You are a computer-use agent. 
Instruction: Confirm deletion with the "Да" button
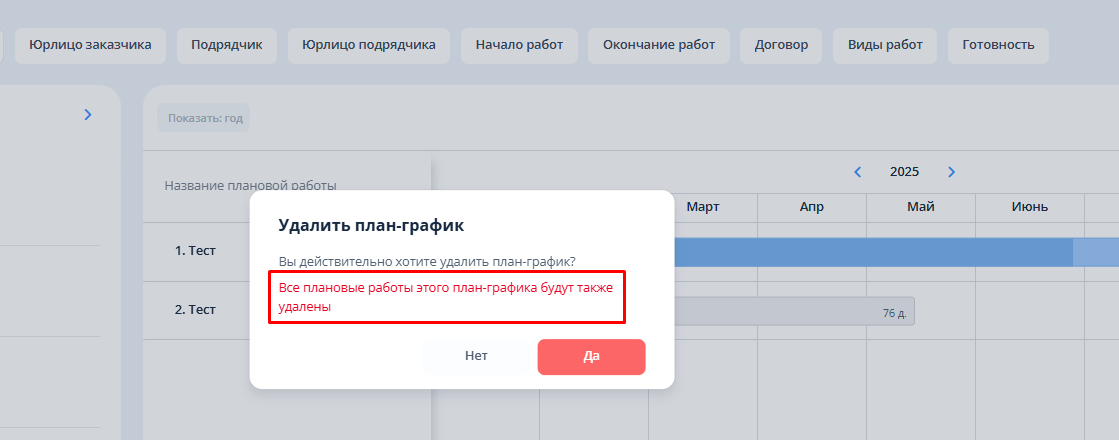pyautogui.click(x=591, y=356)
